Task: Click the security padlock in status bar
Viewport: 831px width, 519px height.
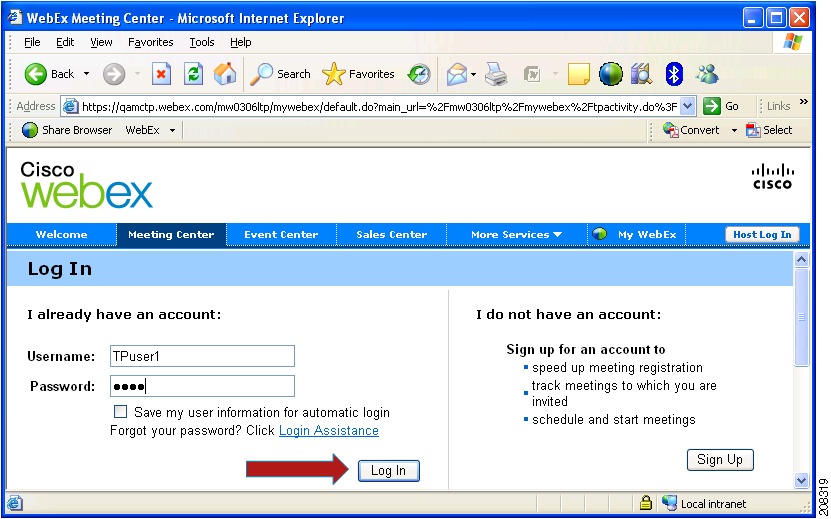Action: pos(646,503)
